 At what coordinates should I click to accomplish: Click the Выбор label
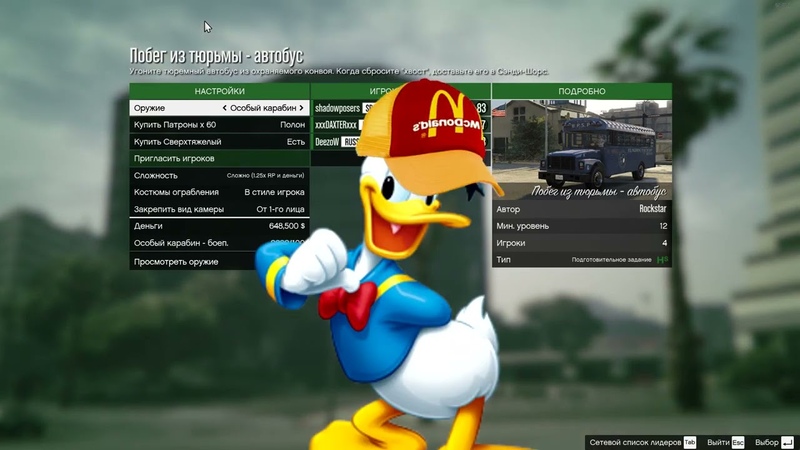[767, 442]
